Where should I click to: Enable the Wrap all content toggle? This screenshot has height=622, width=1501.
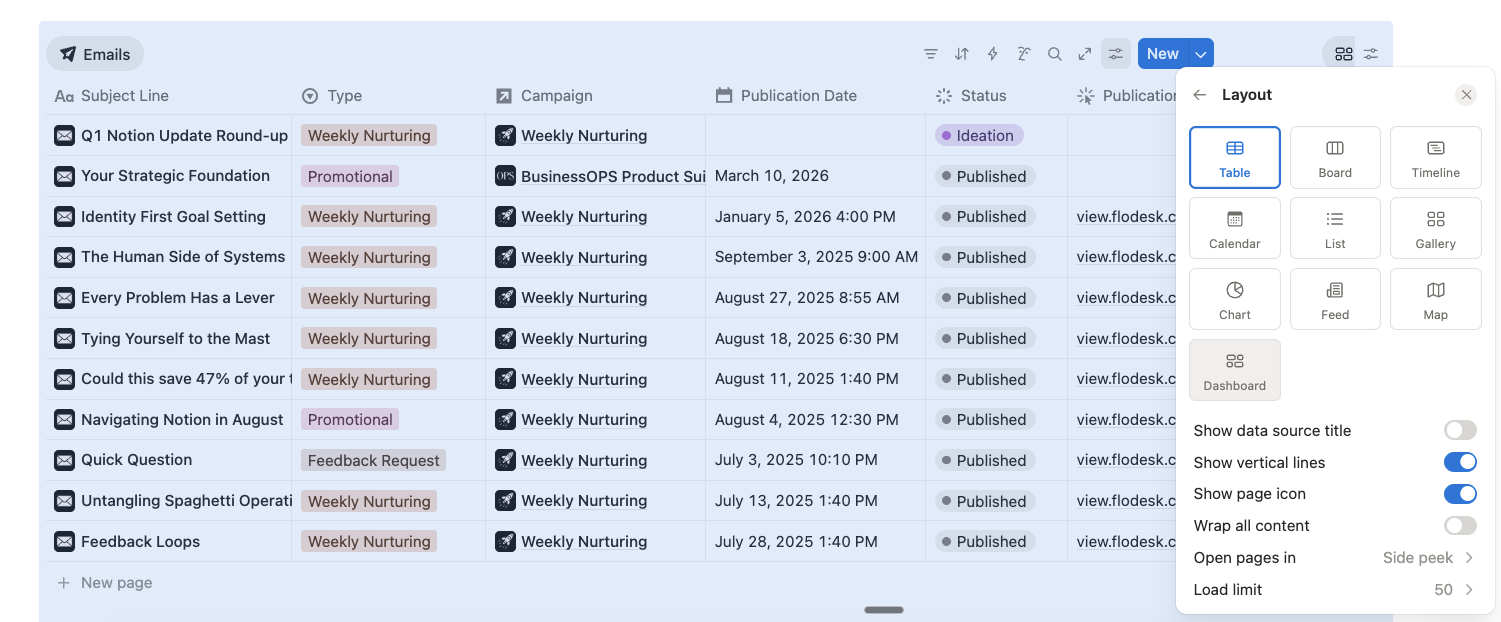coord(1460,525)
